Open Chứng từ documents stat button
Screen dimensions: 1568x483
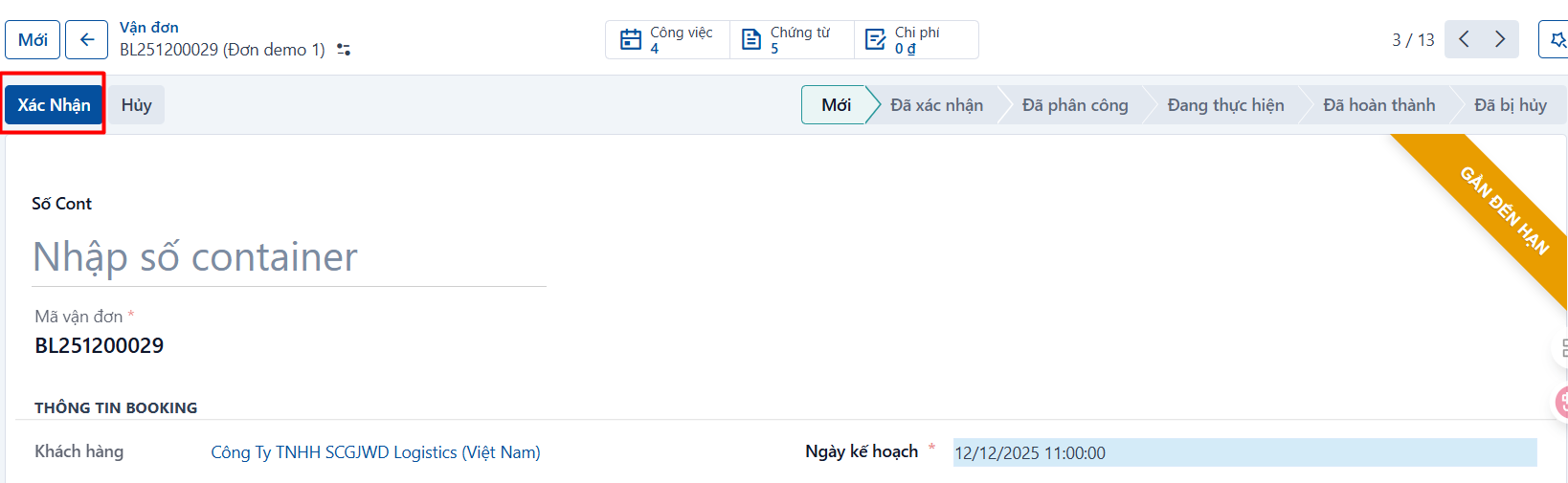pos(792,40)
